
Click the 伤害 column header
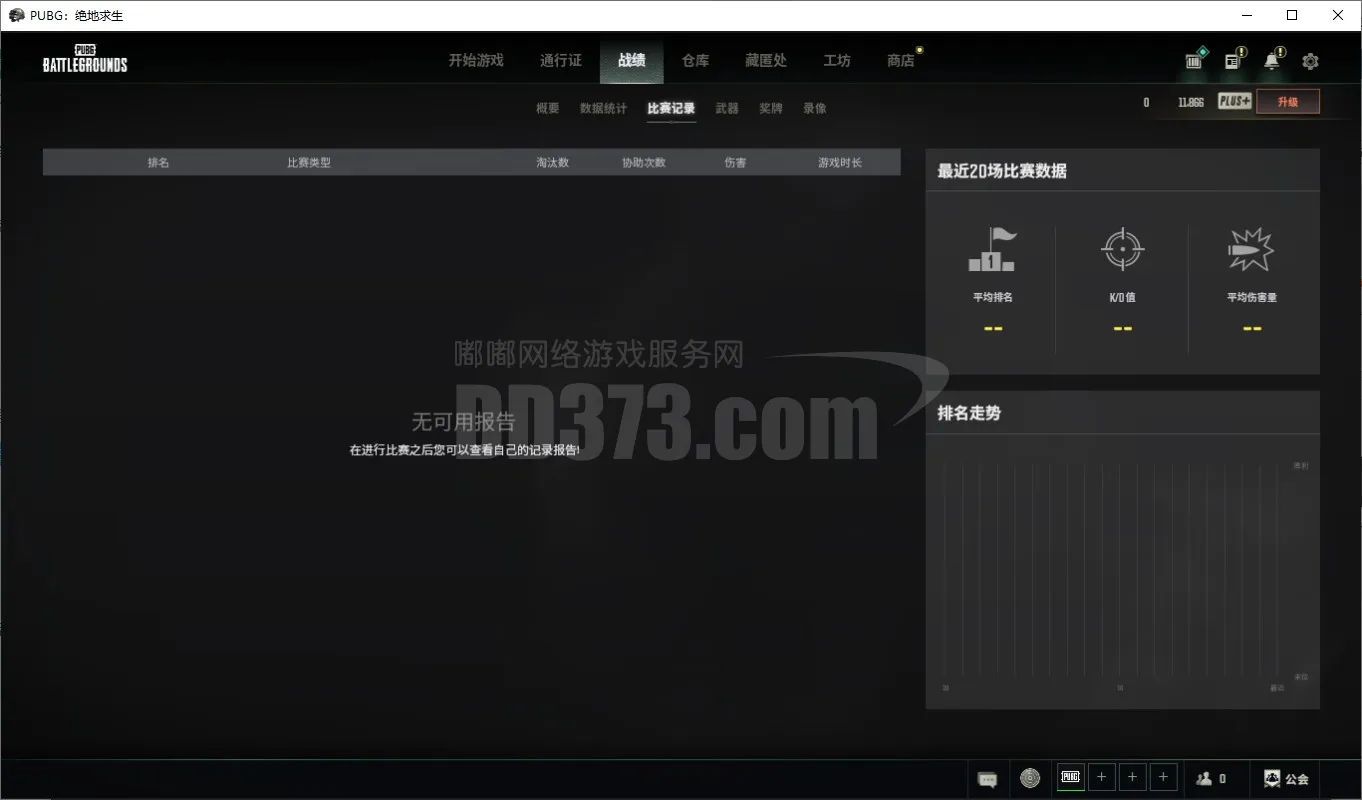735,162
